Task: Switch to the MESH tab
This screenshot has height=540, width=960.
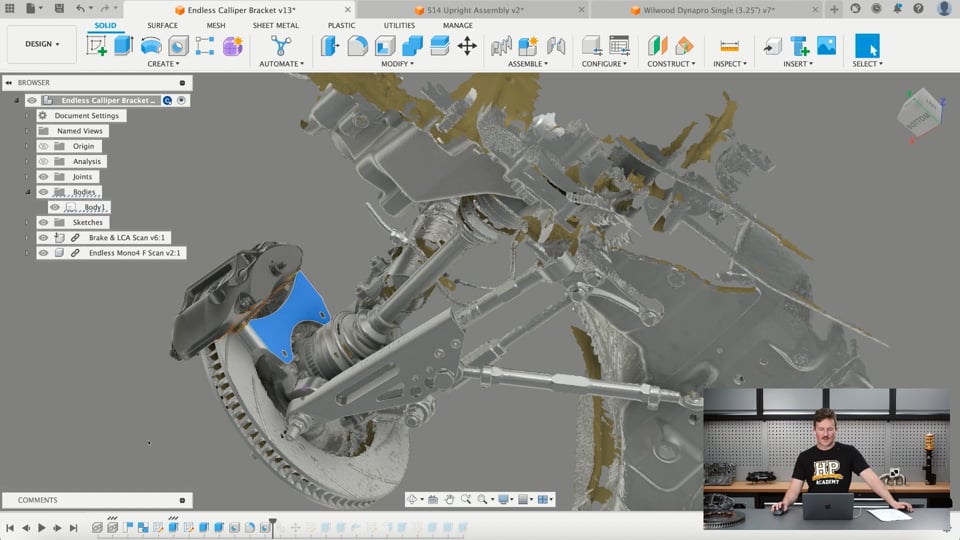Action: tap(216, 25)
